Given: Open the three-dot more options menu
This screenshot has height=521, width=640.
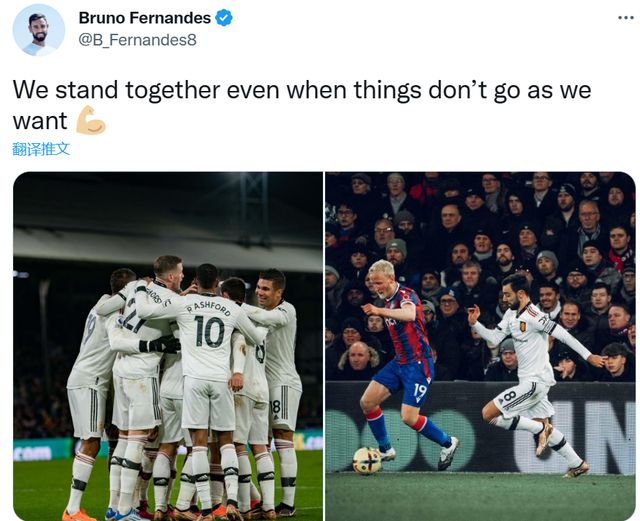Looking at the screenshot, I should [626, 18].
